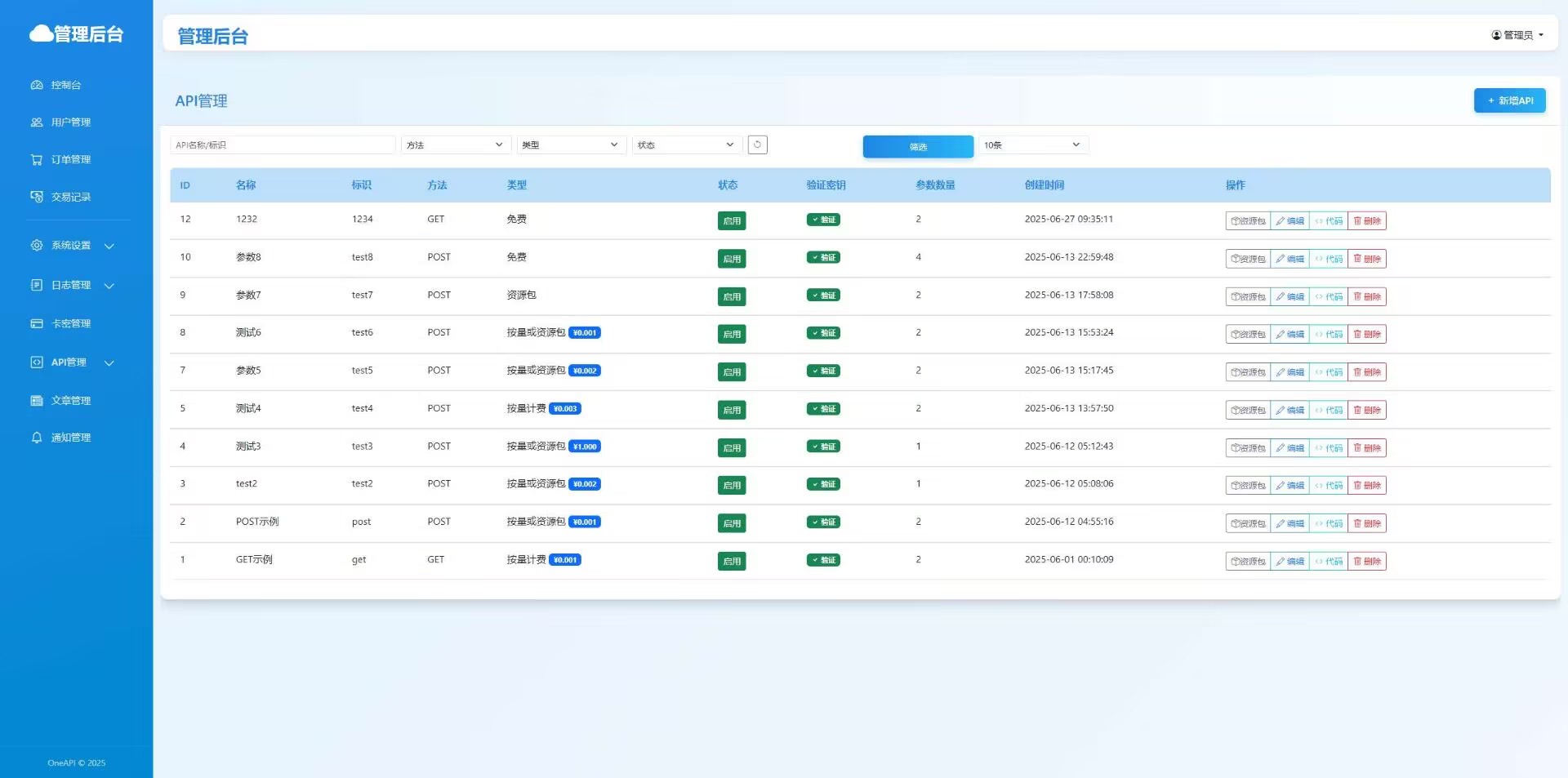Click the 订单管理 cart icon
The height and width of the screenshot is (778, 1568).
pyautogui.click(x=37, y=160)
